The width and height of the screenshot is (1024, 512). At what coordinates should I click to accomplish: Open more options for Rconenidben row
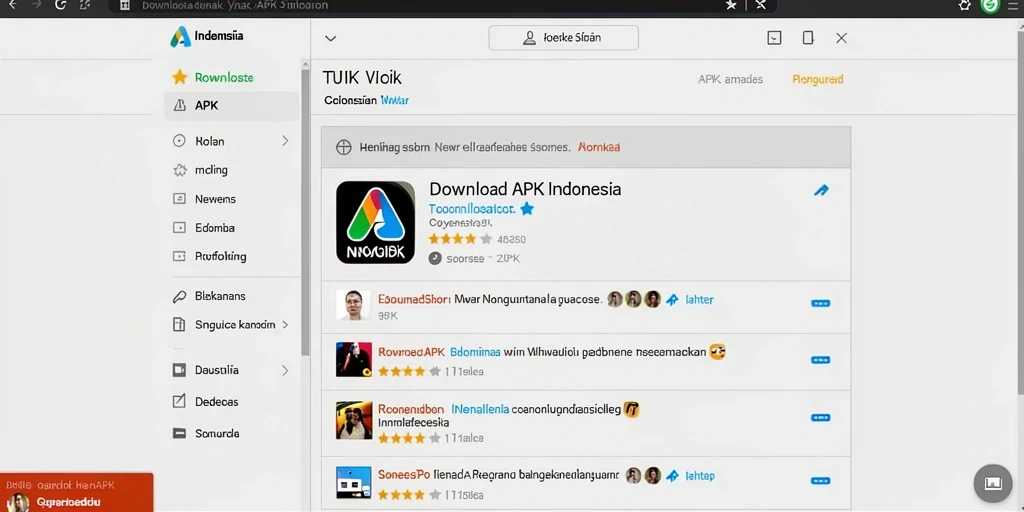[x=820, y=417]
